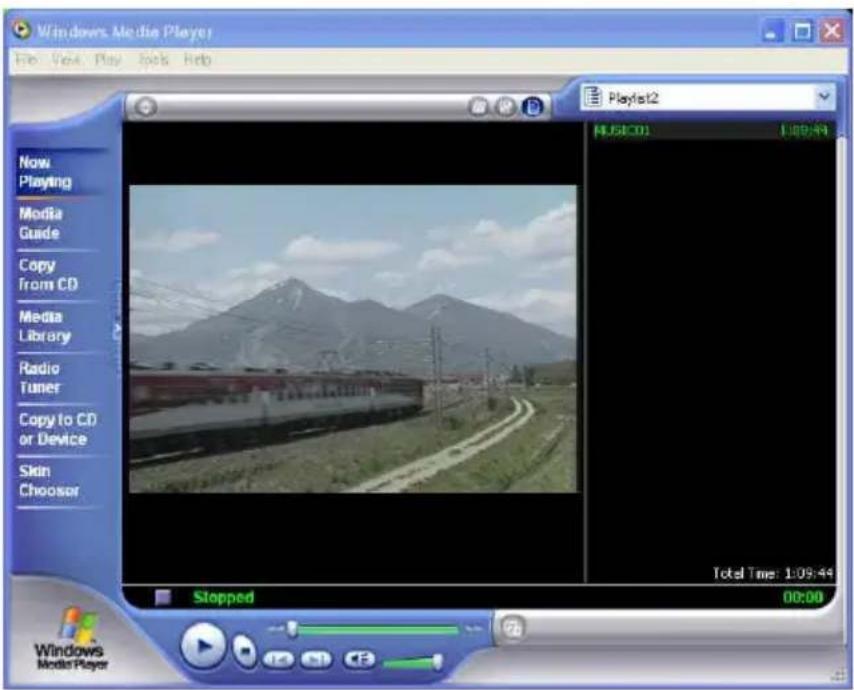Start playback with the Play button
The width and height of the screenshot is (854, 690).
[203, 646]
